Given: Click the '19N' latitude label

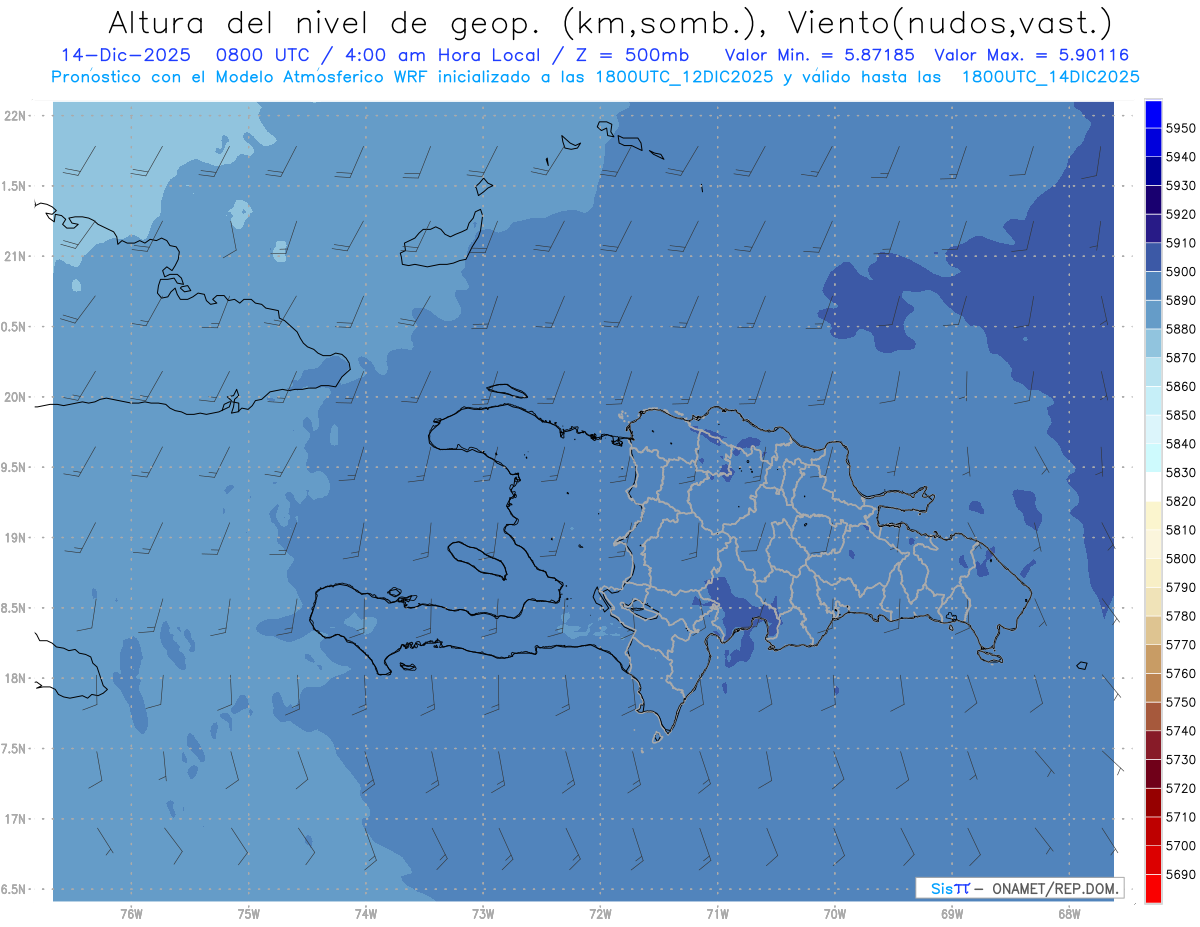Looking at the screenshot, I should 15,537.
